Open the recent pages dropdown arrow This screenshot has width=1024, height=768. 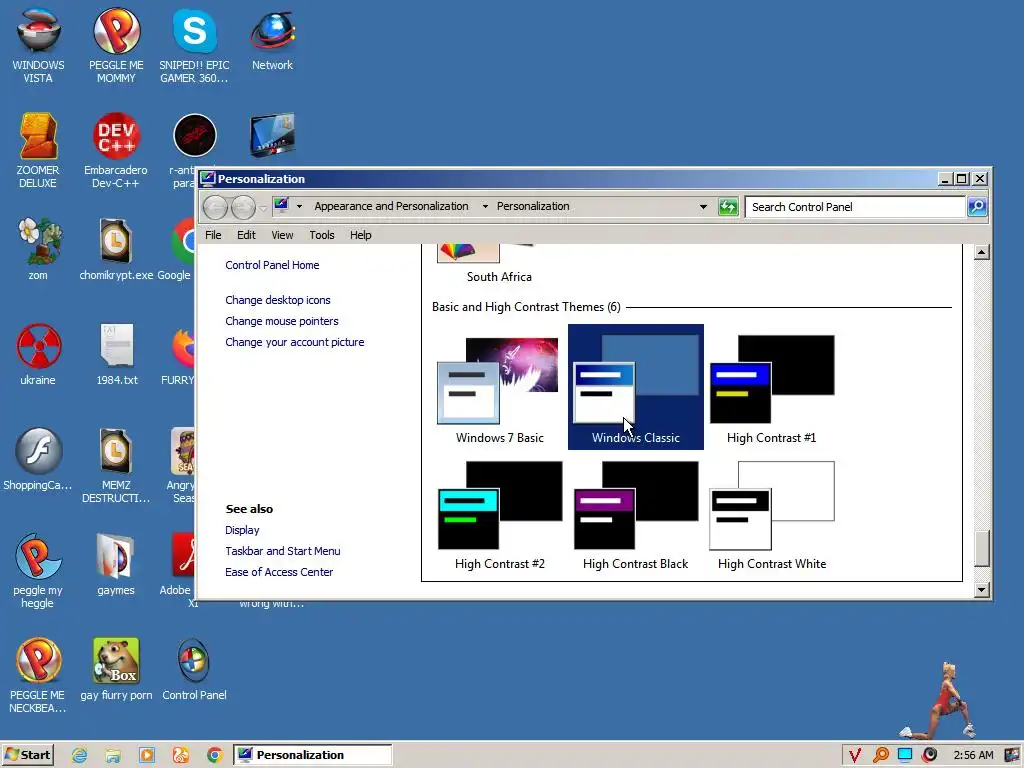tap(263, 208)
